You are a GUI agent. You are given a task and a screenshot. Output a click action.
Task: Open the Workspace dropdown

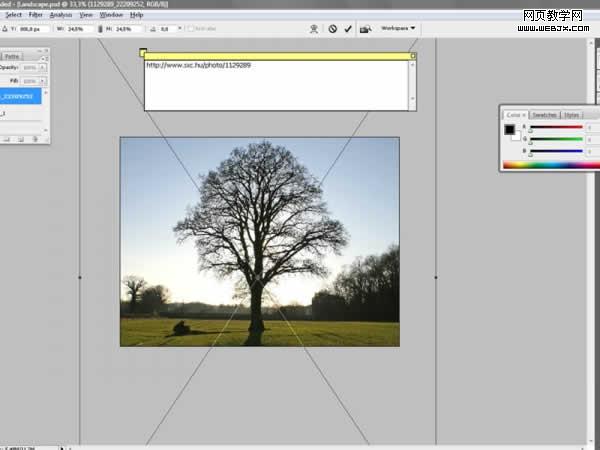[x=398, y=28]
